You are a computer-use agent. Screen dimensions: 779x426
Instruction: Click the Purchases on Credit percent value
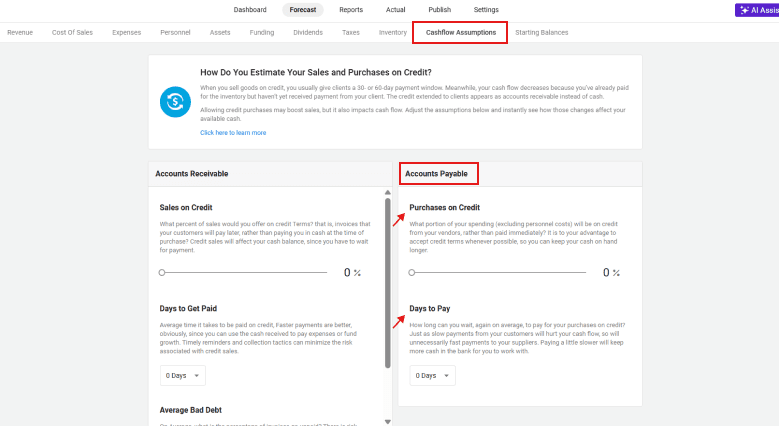(x=606, y=272)
